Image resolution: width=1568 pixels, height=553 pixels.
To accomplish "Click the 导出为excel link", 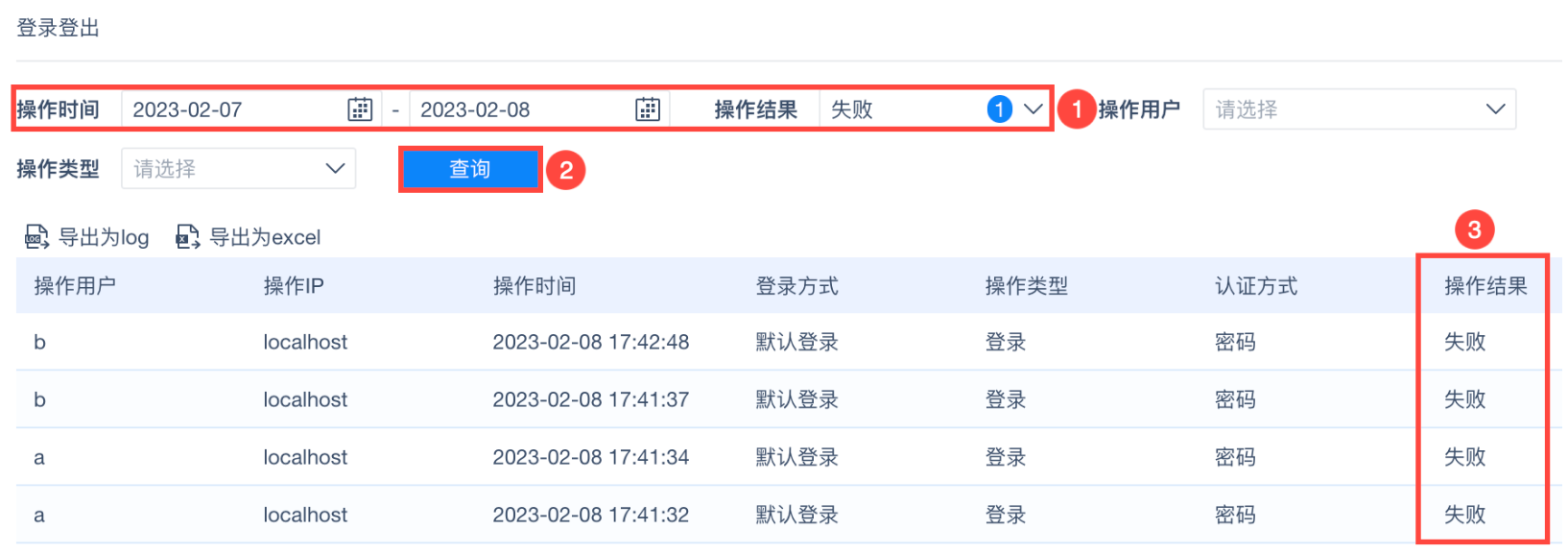I will 265,237.
